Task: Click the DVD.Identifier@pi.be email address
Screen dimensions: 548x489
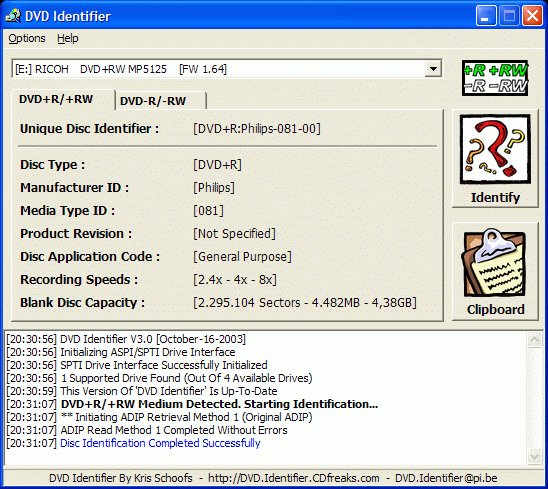Action: click(x=446, y=478)
